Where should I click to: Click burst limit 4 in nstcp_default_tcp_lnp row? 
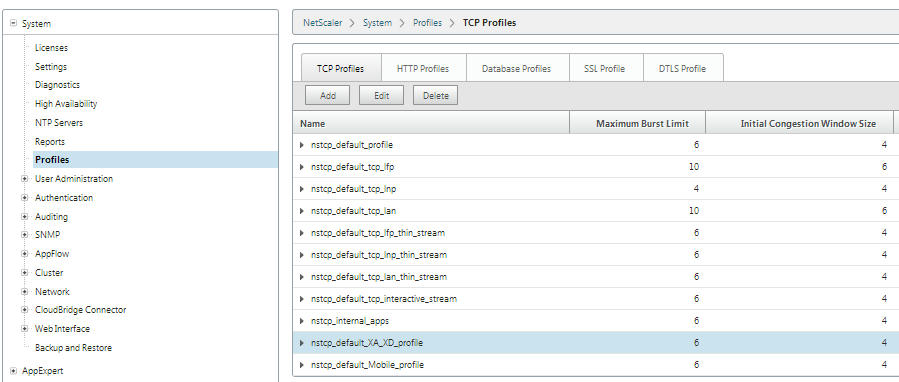[697, 189]
